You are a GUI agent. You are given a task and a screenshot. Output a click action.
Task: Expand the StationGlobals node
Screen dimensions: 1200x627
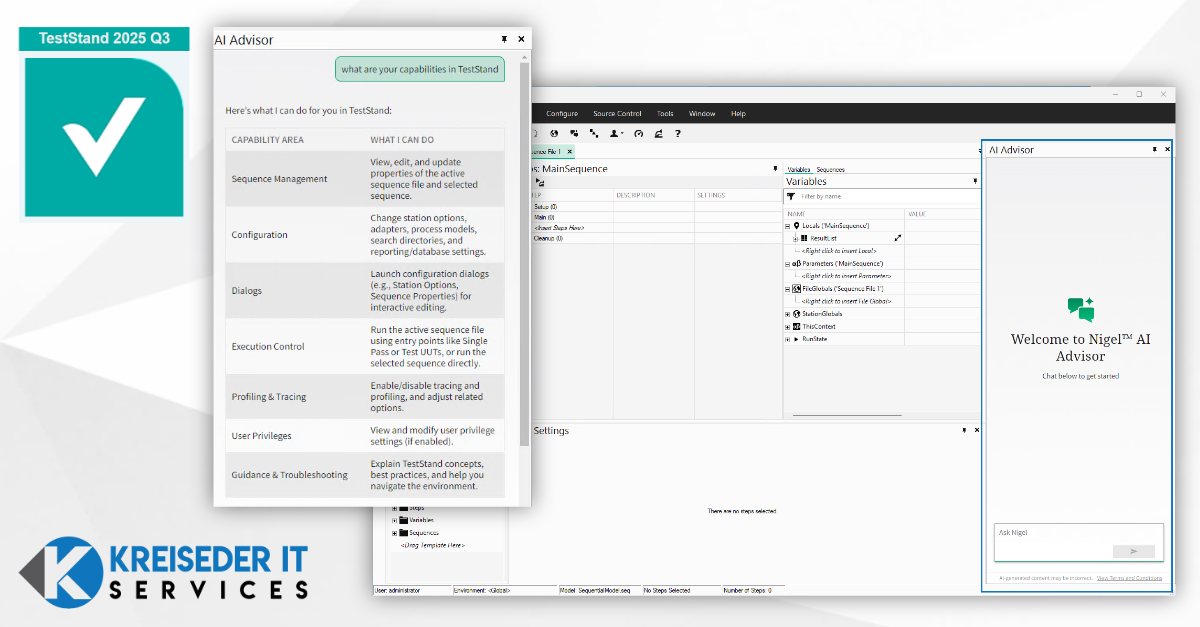pyautogui.click(x=787, y=314)
